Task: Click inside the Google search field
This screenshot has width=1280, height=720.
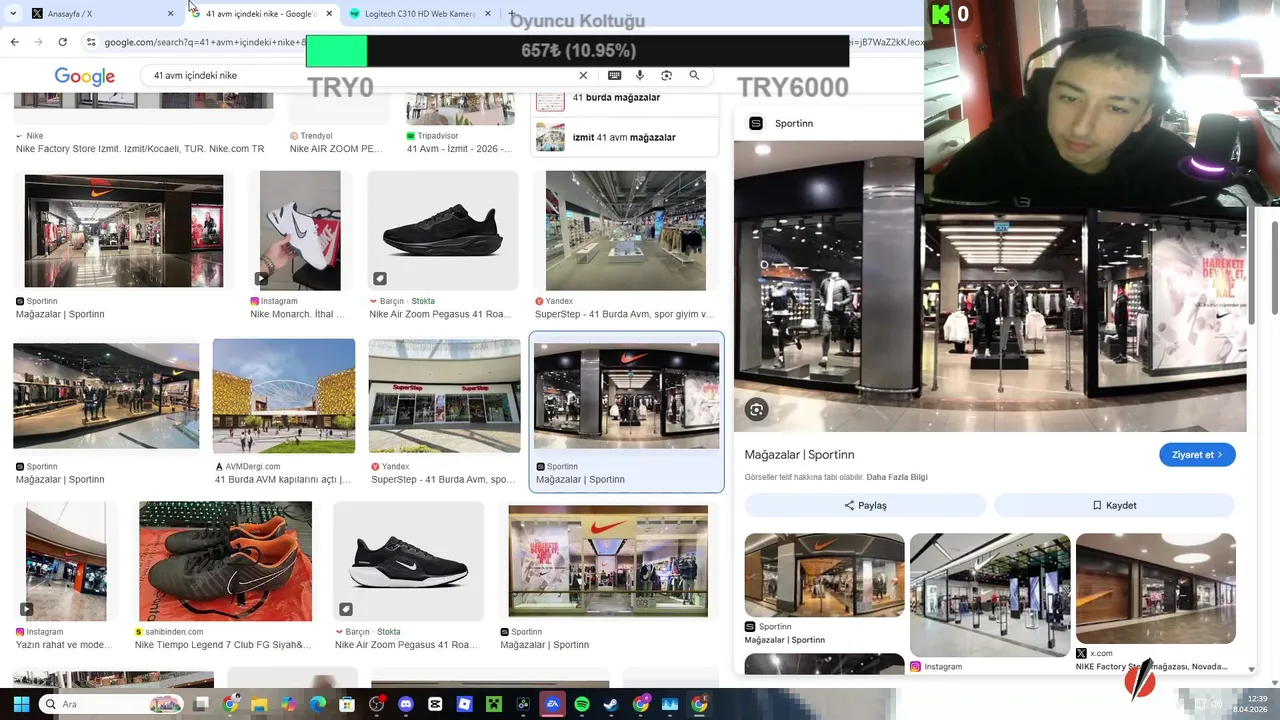Action: (x=360, y=75)
